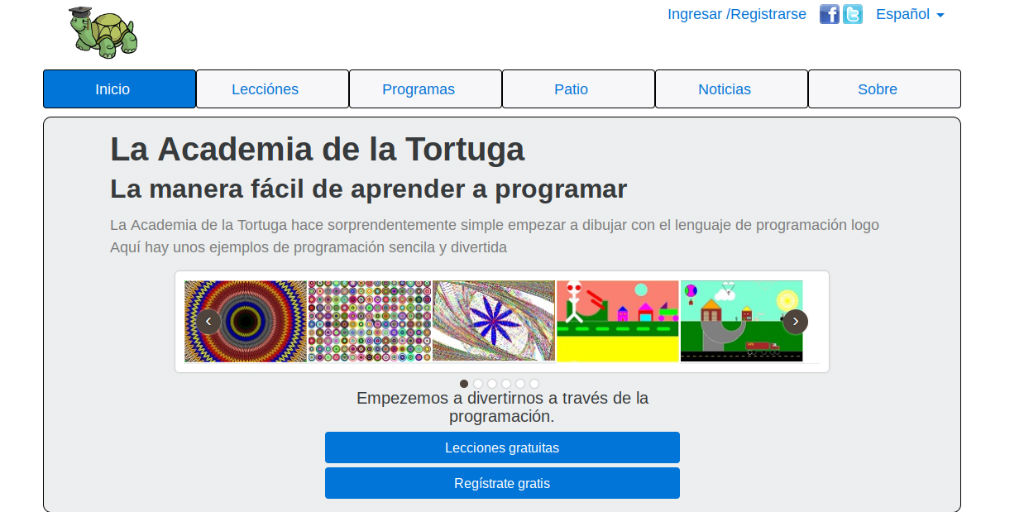The image size is (1024, 512).
Task: Open the Twitter page icon
Action: (x=852, y=14)
